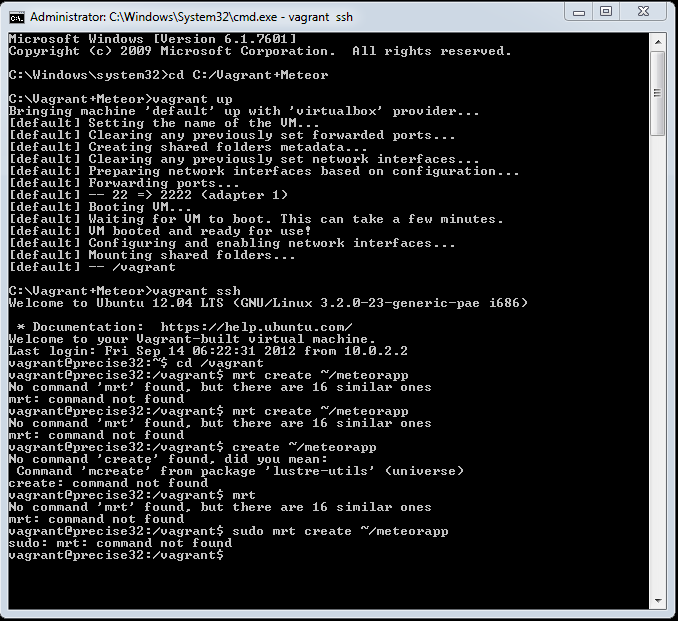The height and width of the screenshot is (621, 678).
Task: Click the 'C:\Vagrant+Meteor>vagrant ssh' command line
Action: (125, 291)
